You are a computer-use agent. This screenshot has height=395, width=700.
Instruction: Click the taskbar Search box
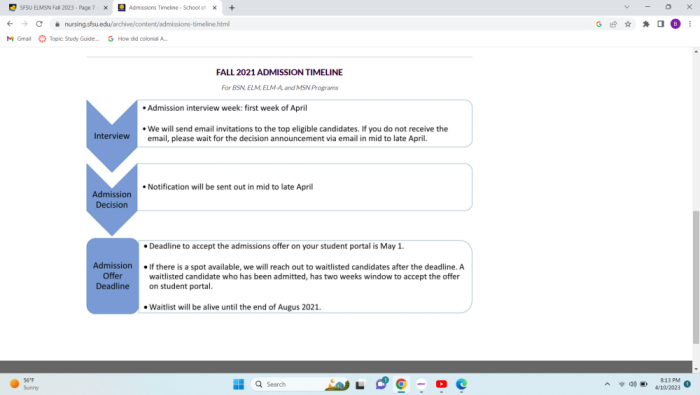[x=300, y=384]
